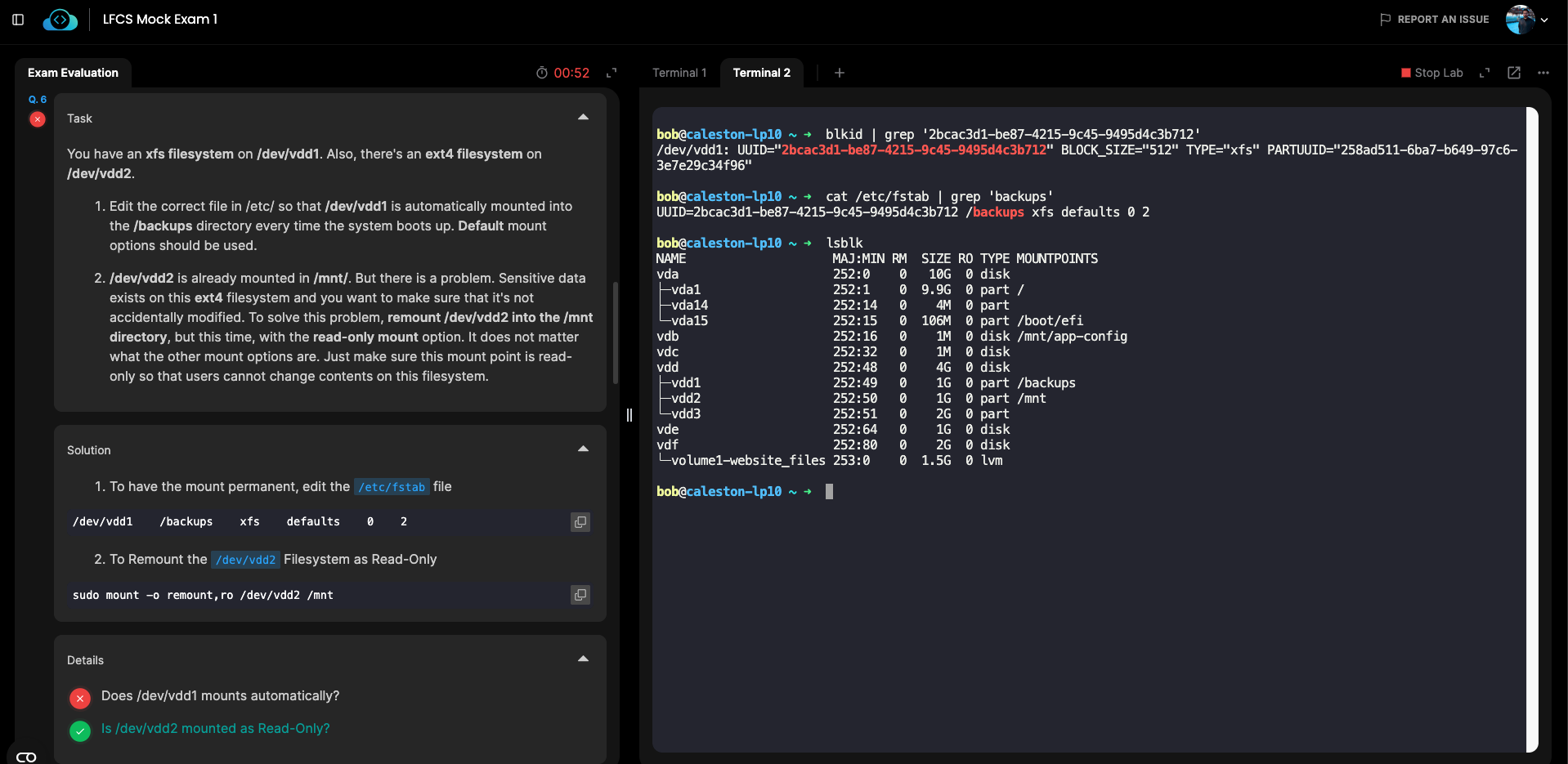Toggle the left sidebar panel icon
Image resolution: width=1568 pixels, height=764 pixels.
coord(18,20)
